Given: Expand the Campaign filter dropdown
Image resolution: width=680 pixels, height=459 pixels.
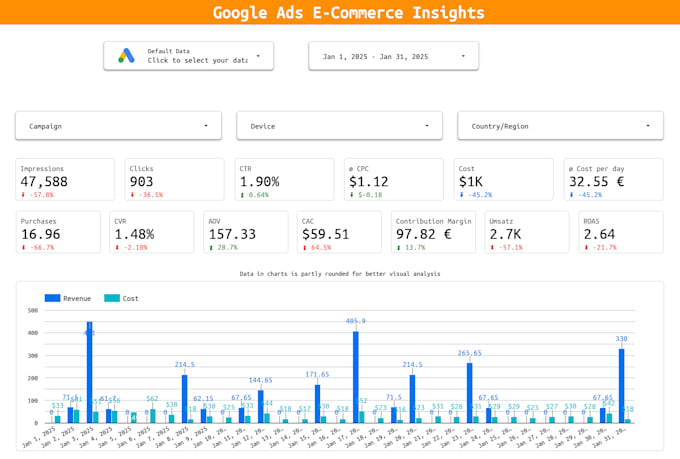Looking at the screenshot, I should point(118,126).
